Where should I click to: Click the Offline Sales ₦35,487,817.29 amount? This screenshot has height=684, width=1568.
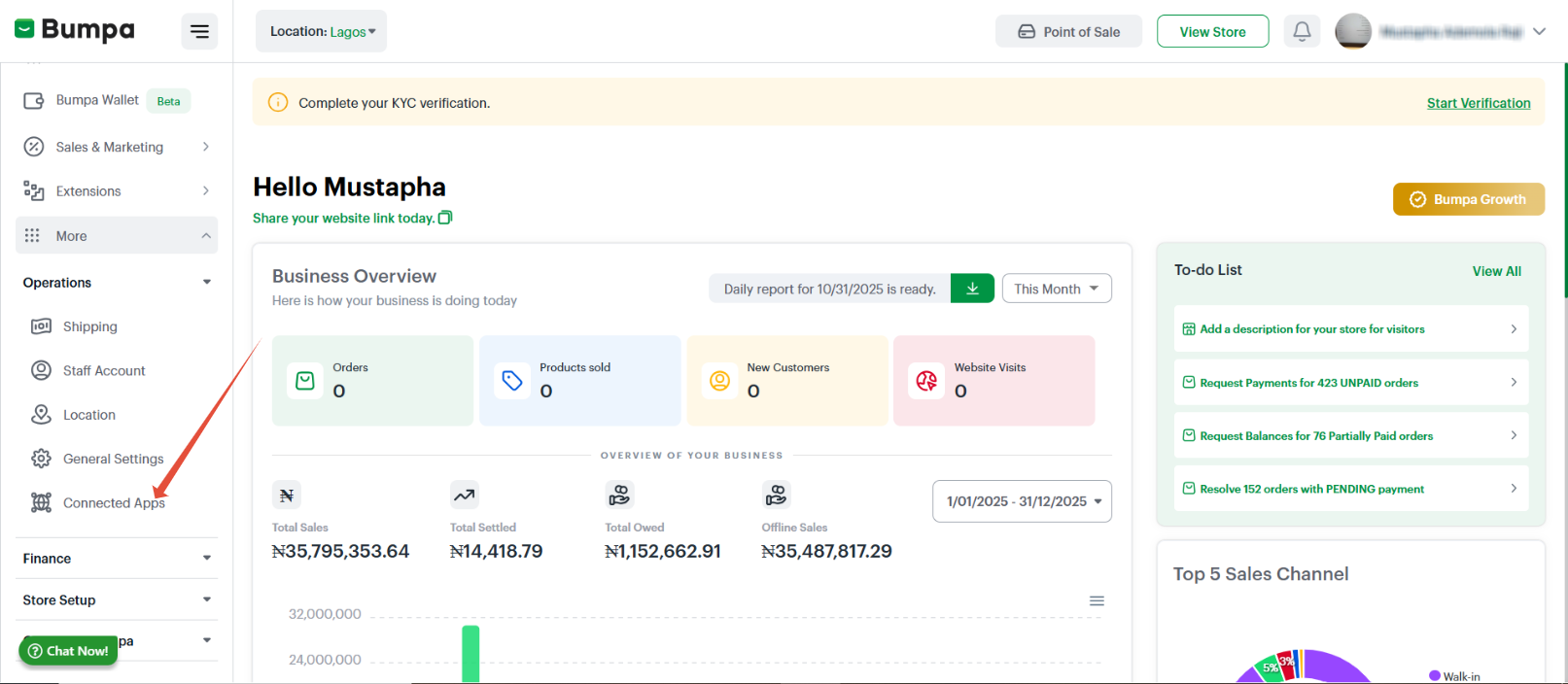[826, 552]
